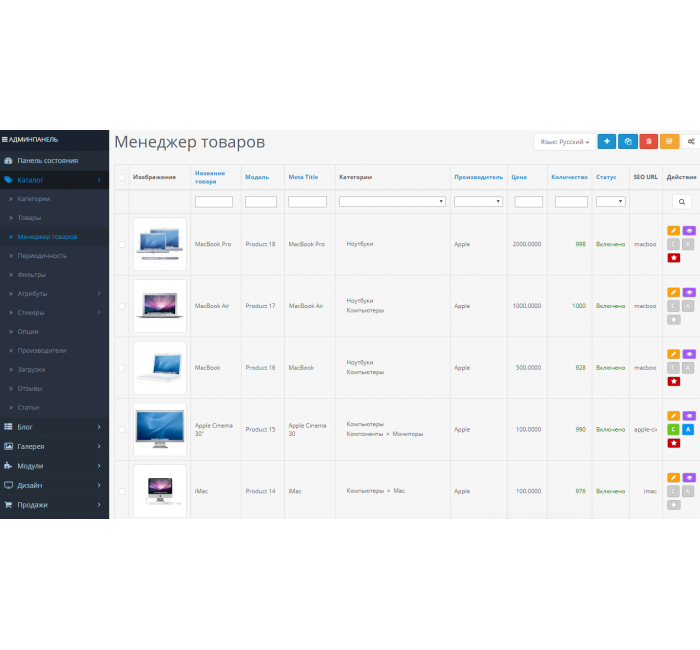The image size is (700, 650).
Task: Open Периодичность in the sidebar
Action: pyautogui.click(x=42, y=256)
